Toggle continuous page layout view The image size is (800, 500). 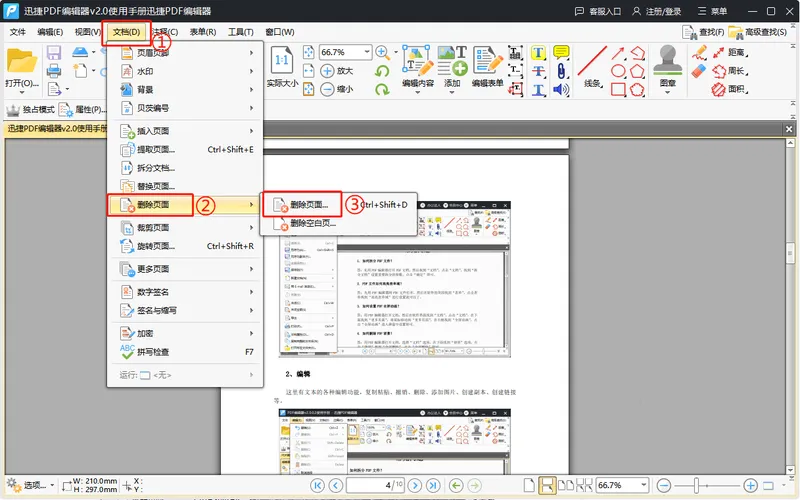pyautogui.click(x=547, y=485)
